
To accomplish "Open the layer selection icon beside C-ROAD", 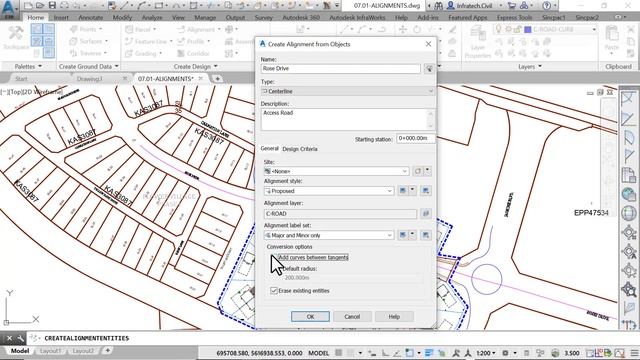I will pos(425,213).
